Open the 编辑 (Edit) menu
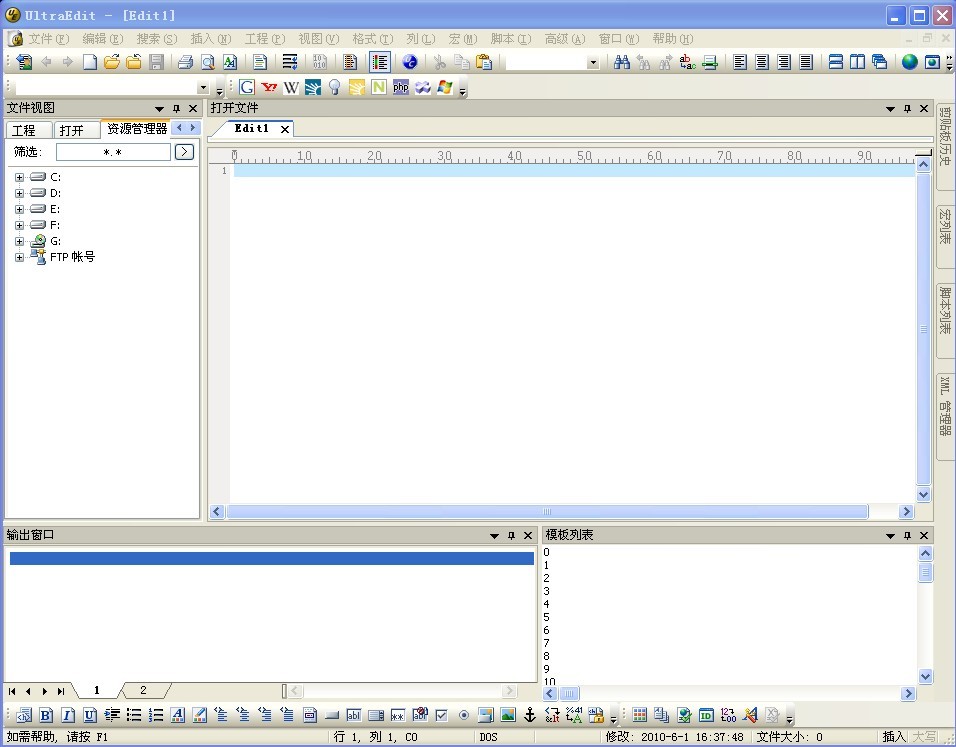This screenshot has width=956, height=747. tap(102, 38)
